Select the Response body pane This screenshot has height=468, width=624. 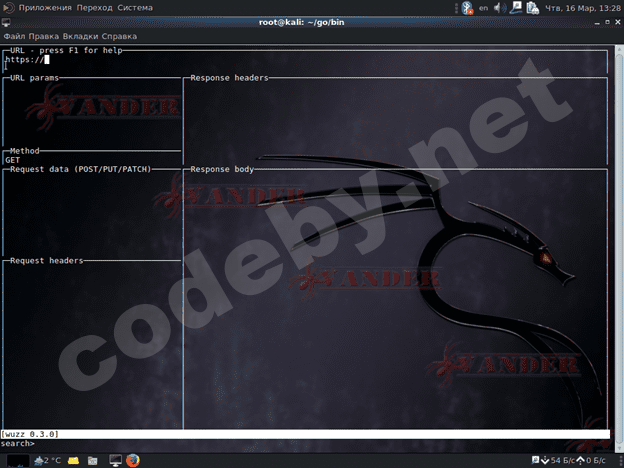(395, 299)
